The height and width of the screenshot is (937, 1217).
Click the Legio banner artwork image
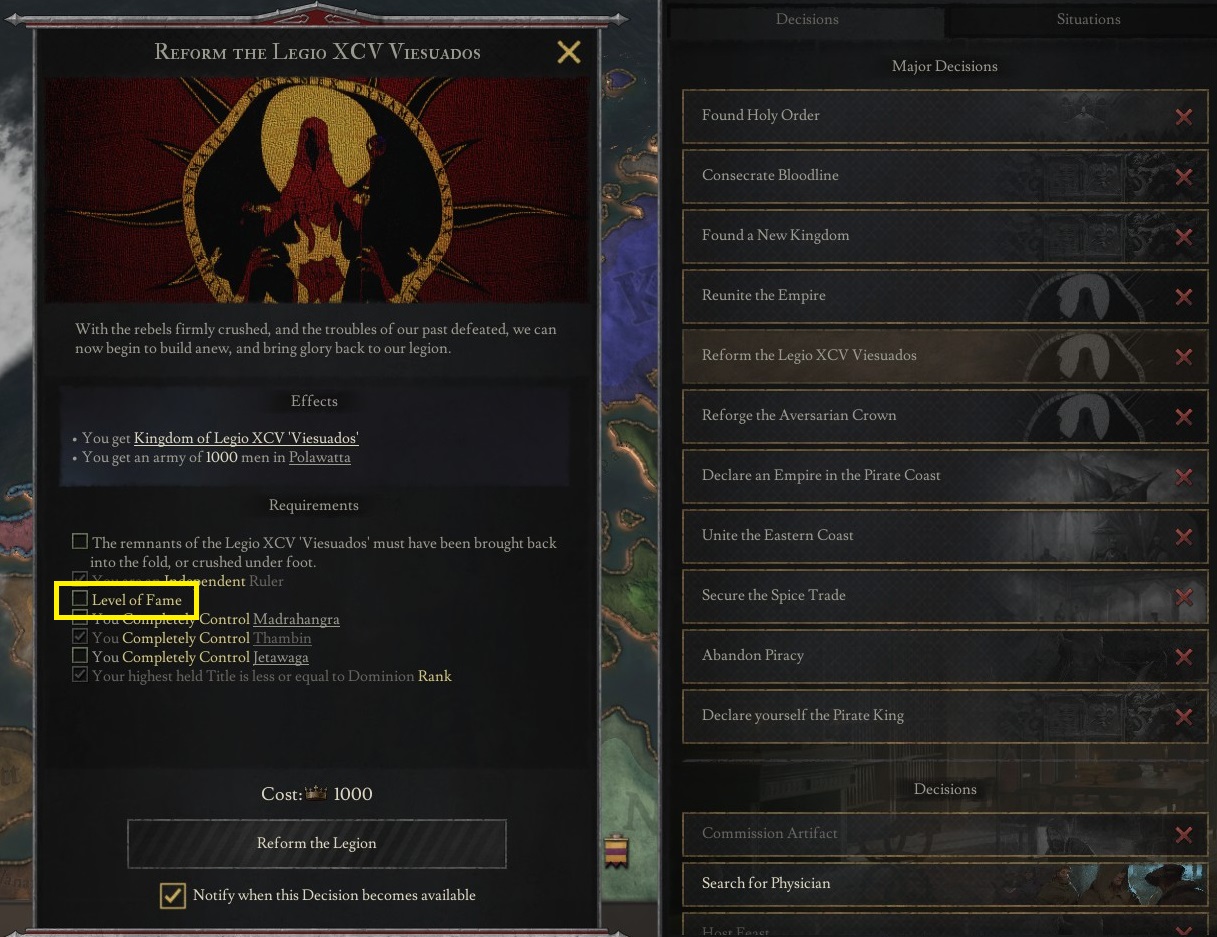pyautogui.click(x=317, y=190)
